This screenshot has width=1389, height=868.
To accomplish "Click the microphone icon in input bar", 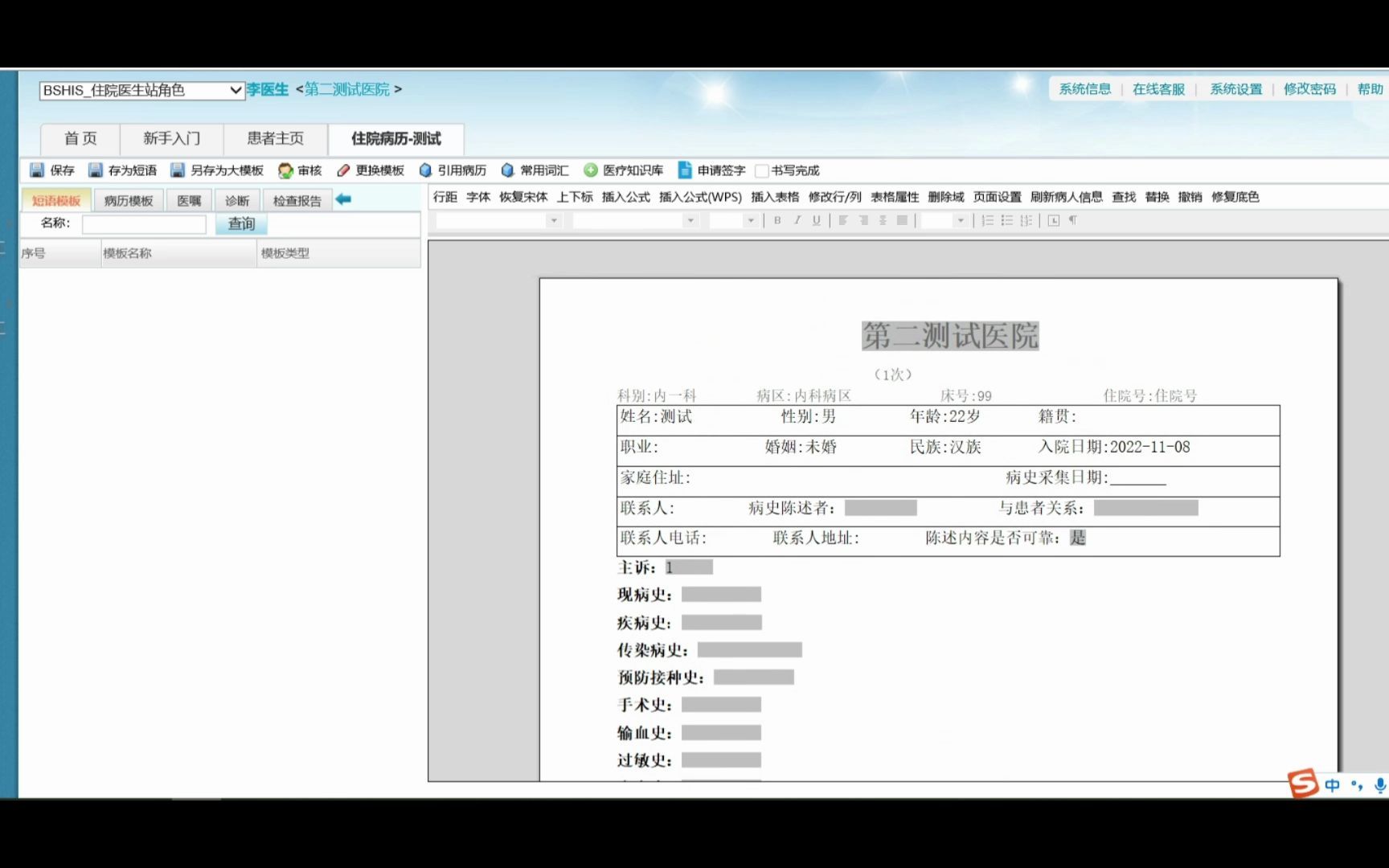I will [1380, 785].
